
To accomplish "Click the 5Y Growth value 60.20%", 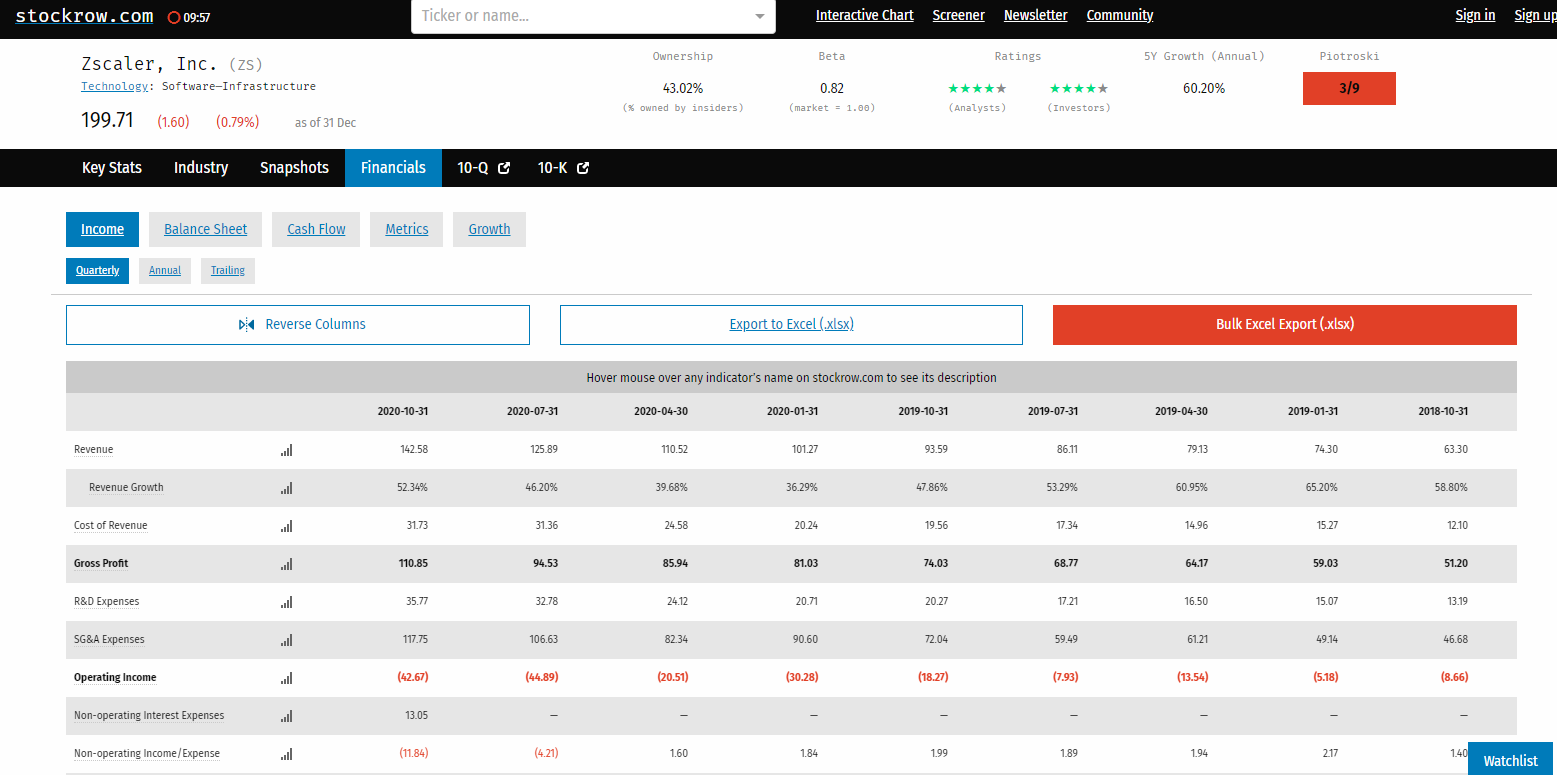I will click(x=1204, y=88).
